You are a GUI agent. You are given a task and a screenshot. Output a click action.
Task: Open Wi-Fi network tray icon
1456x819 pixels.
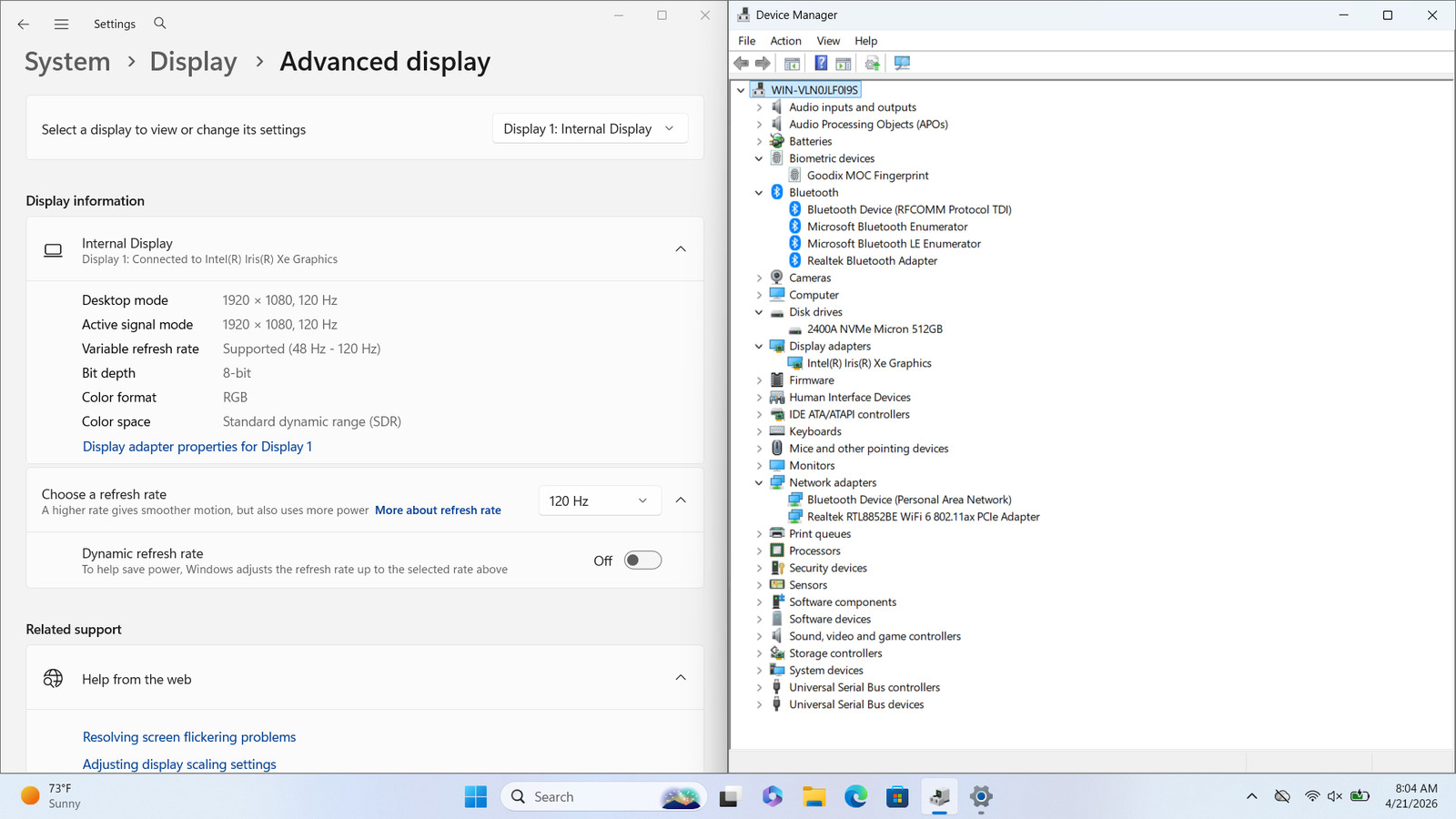1311,796
